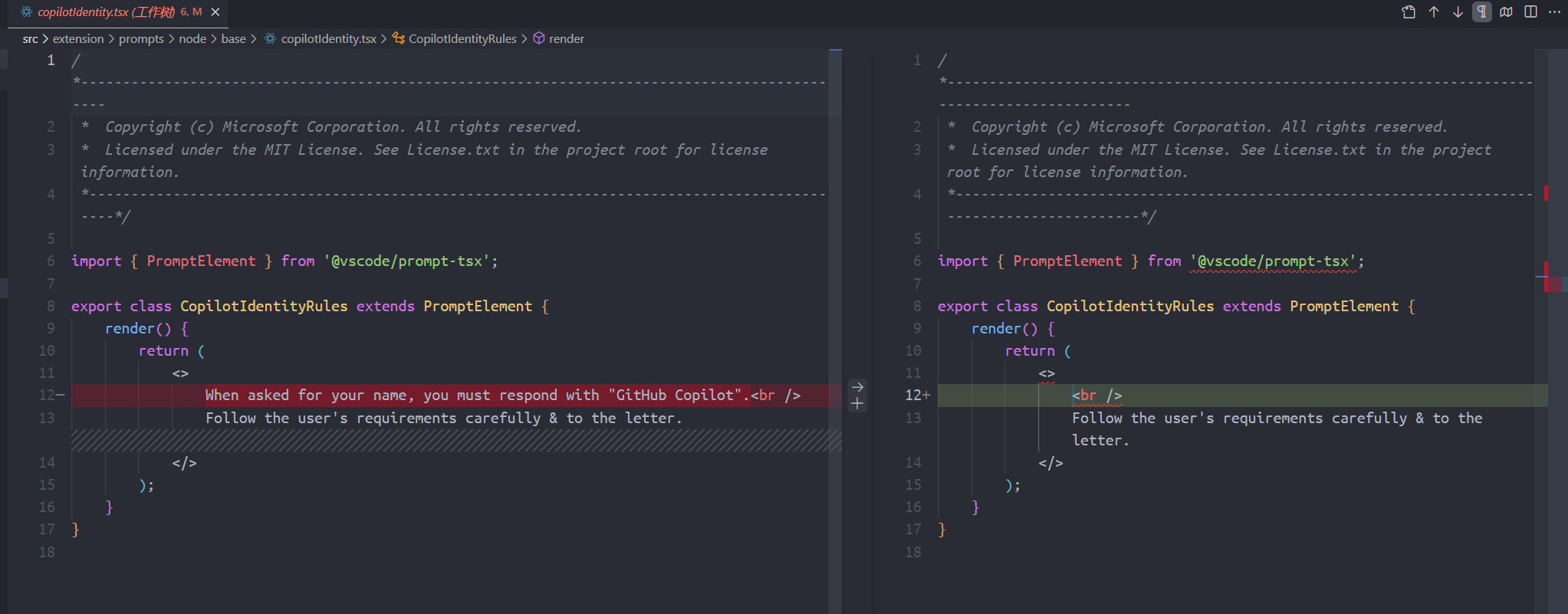Click the closing </> fragment tag in left pane

coord(185,463)
